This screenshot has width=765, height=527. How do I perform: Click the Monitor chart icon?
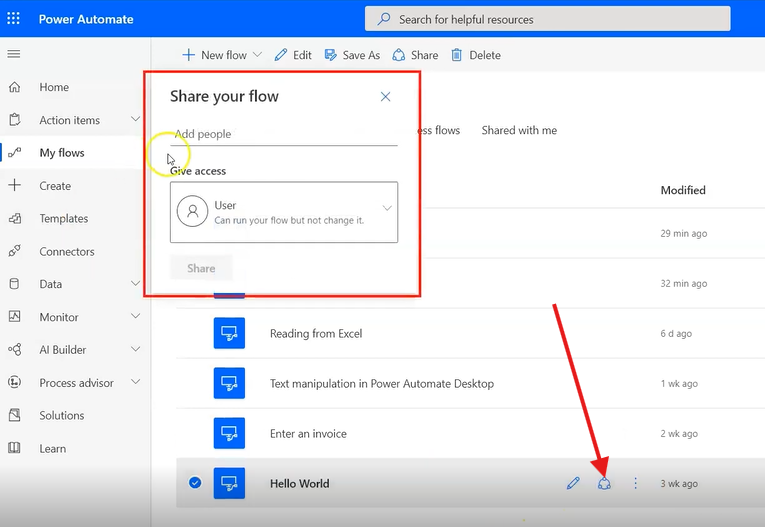click(x=15, y=317)
